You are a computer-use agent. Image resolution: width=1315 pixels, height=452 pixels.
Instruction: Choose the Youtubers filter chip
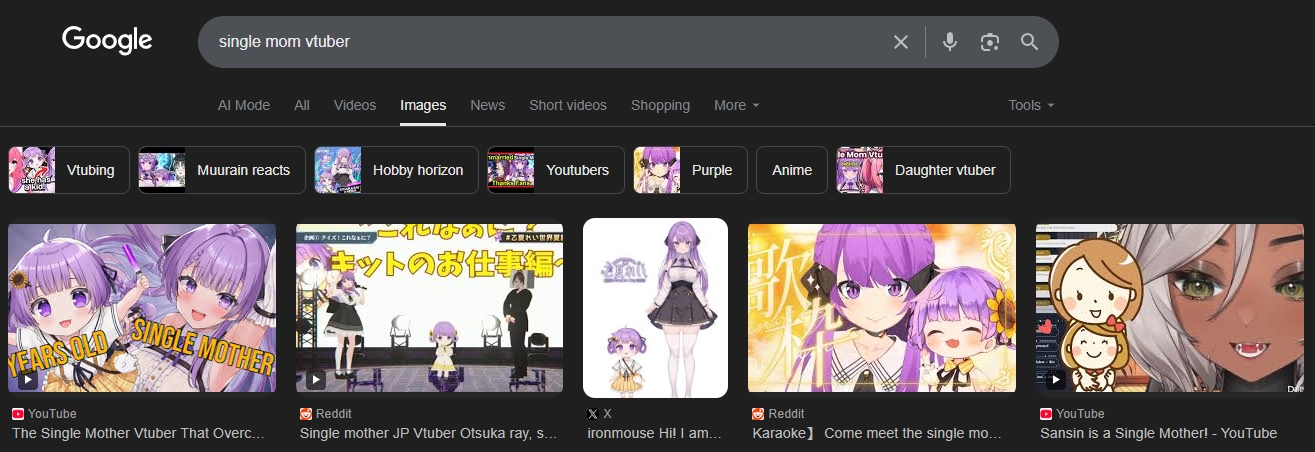(556, 170)
